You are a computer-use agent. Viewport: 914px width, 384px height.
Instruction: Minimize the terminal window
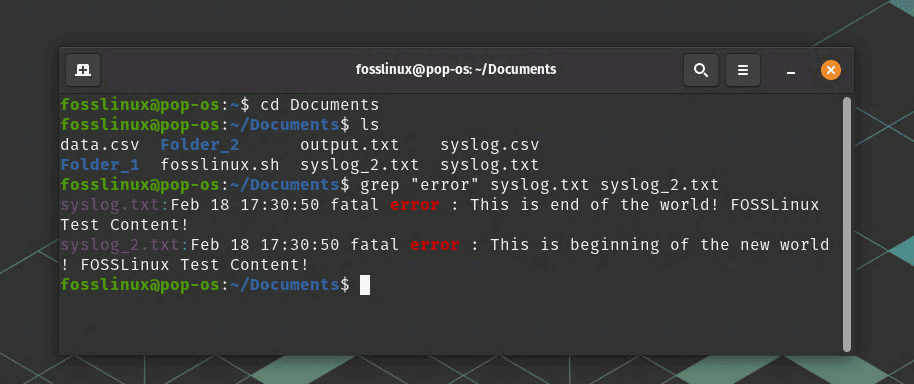click(791, 71)
